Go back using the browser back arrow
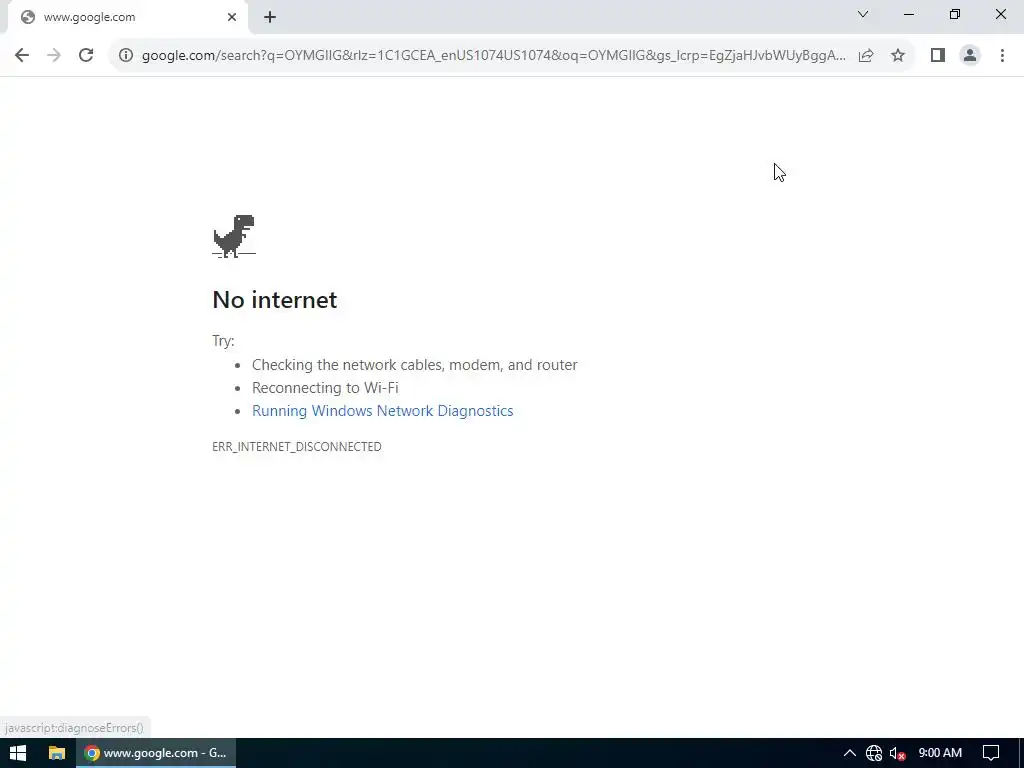The width and height of the screenshot is (1024, 768). 22,56
